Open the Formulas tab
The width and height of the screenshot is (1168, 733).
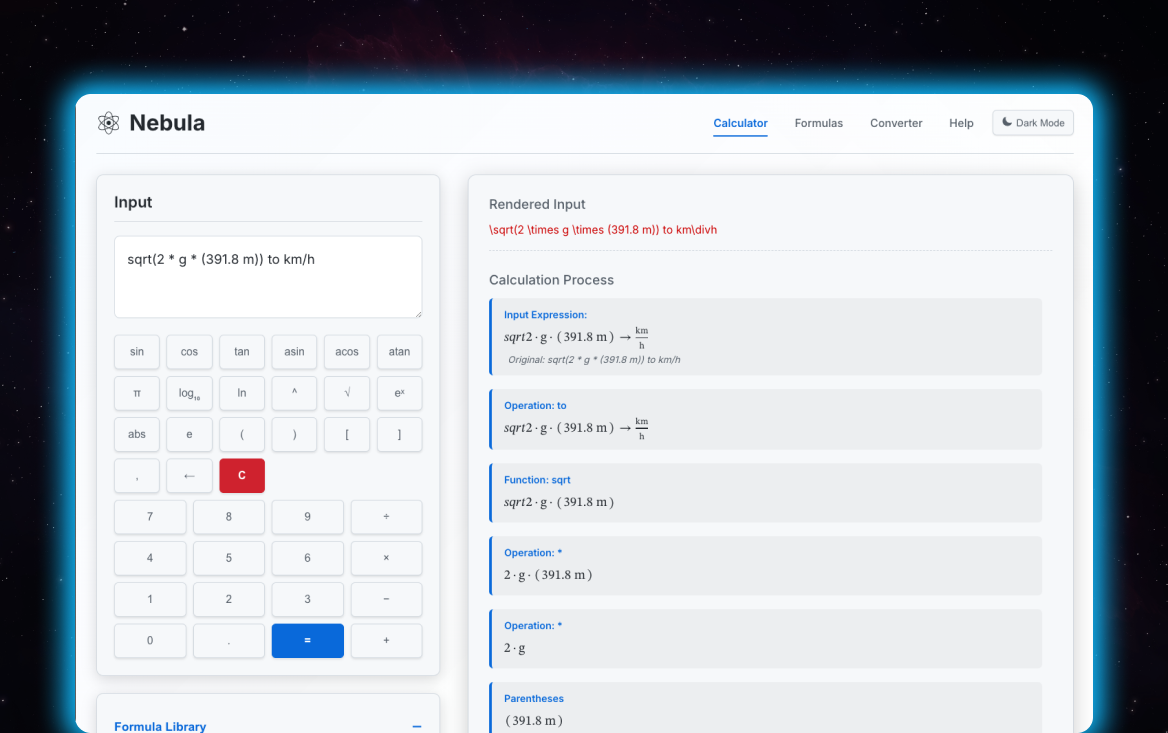[x=818, y=123]
